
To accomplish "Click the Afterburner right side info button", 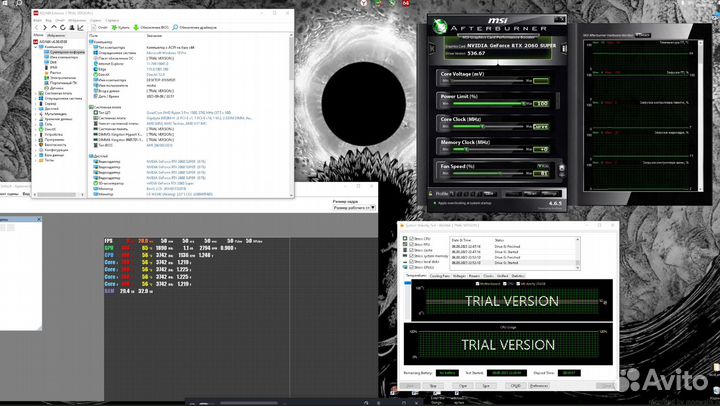I will click(x=564, y=48).
